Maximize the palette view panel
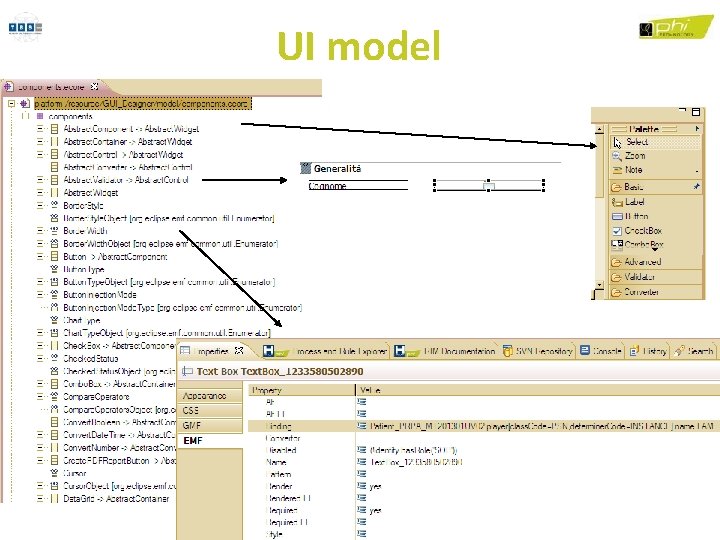Viewport: 720px width, 540px height. pyautogui.click(x=696, y=112)
